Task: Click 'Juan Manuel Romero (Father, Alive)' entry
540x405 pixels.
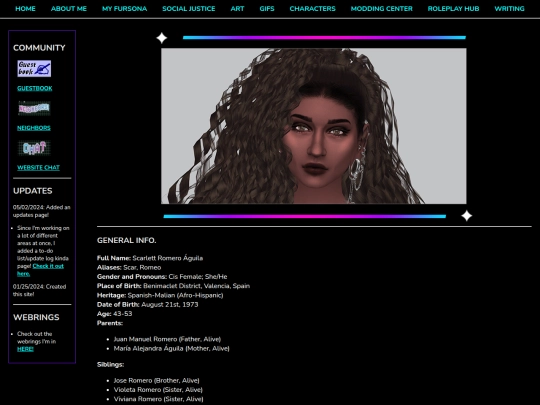Action: (167, 339)
